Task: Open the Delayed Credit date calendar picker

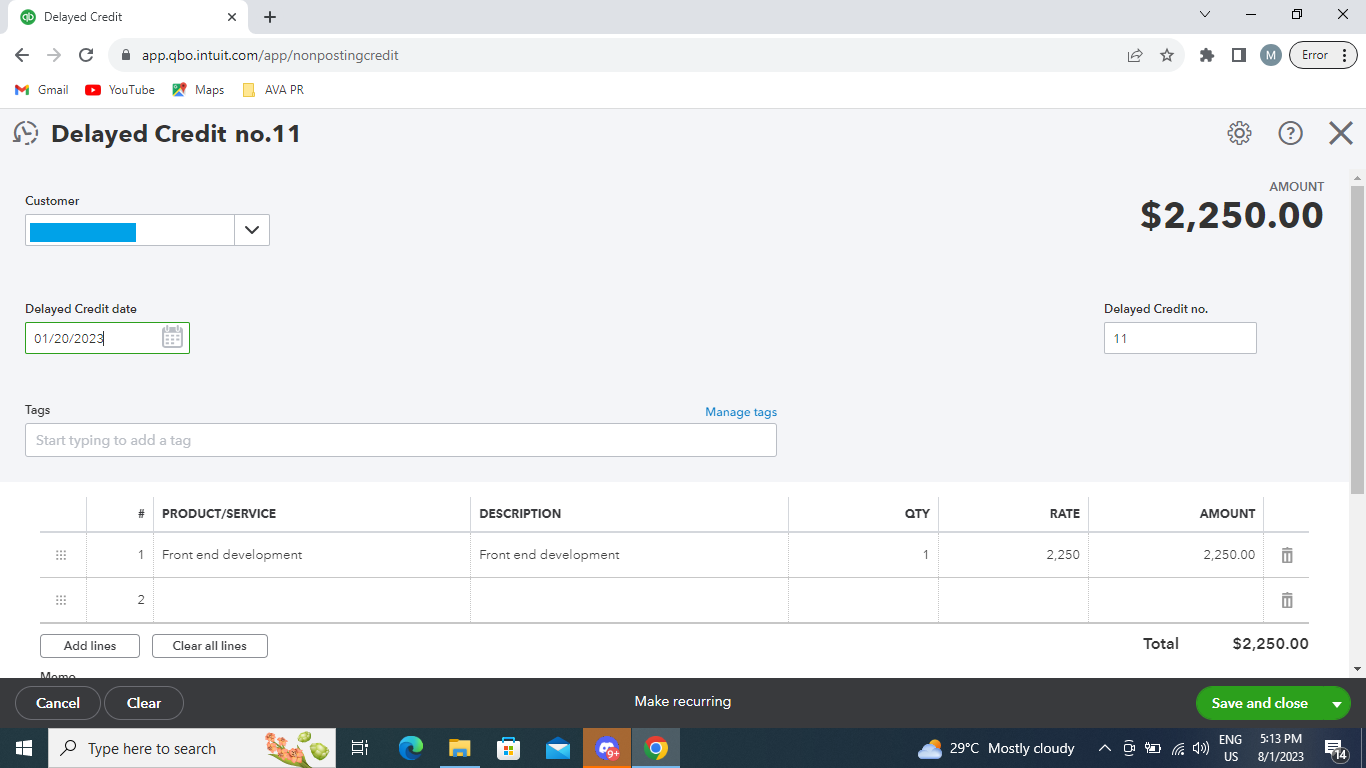Action: coord(172,338)
